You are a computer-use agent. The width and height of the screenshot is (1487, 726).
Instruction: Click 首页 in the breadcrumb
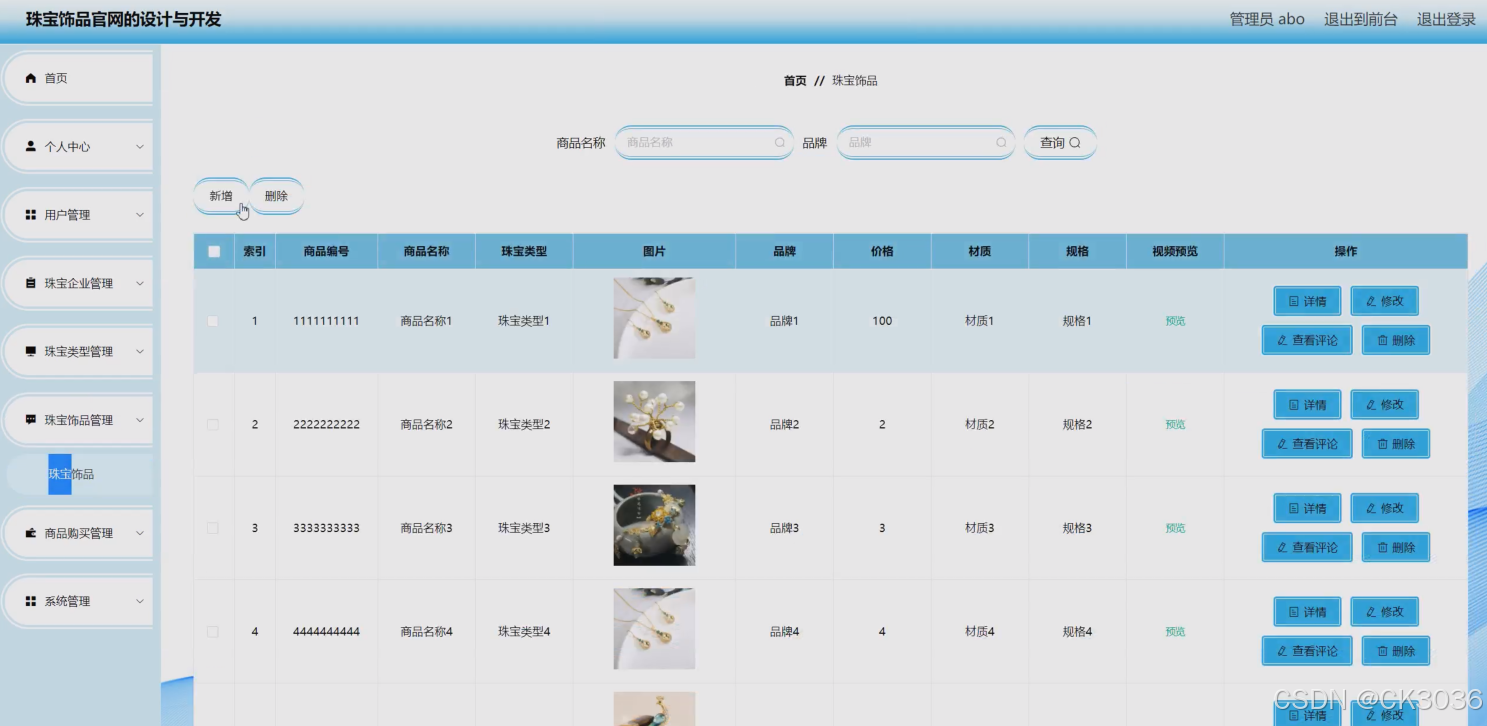pos(795,81)
